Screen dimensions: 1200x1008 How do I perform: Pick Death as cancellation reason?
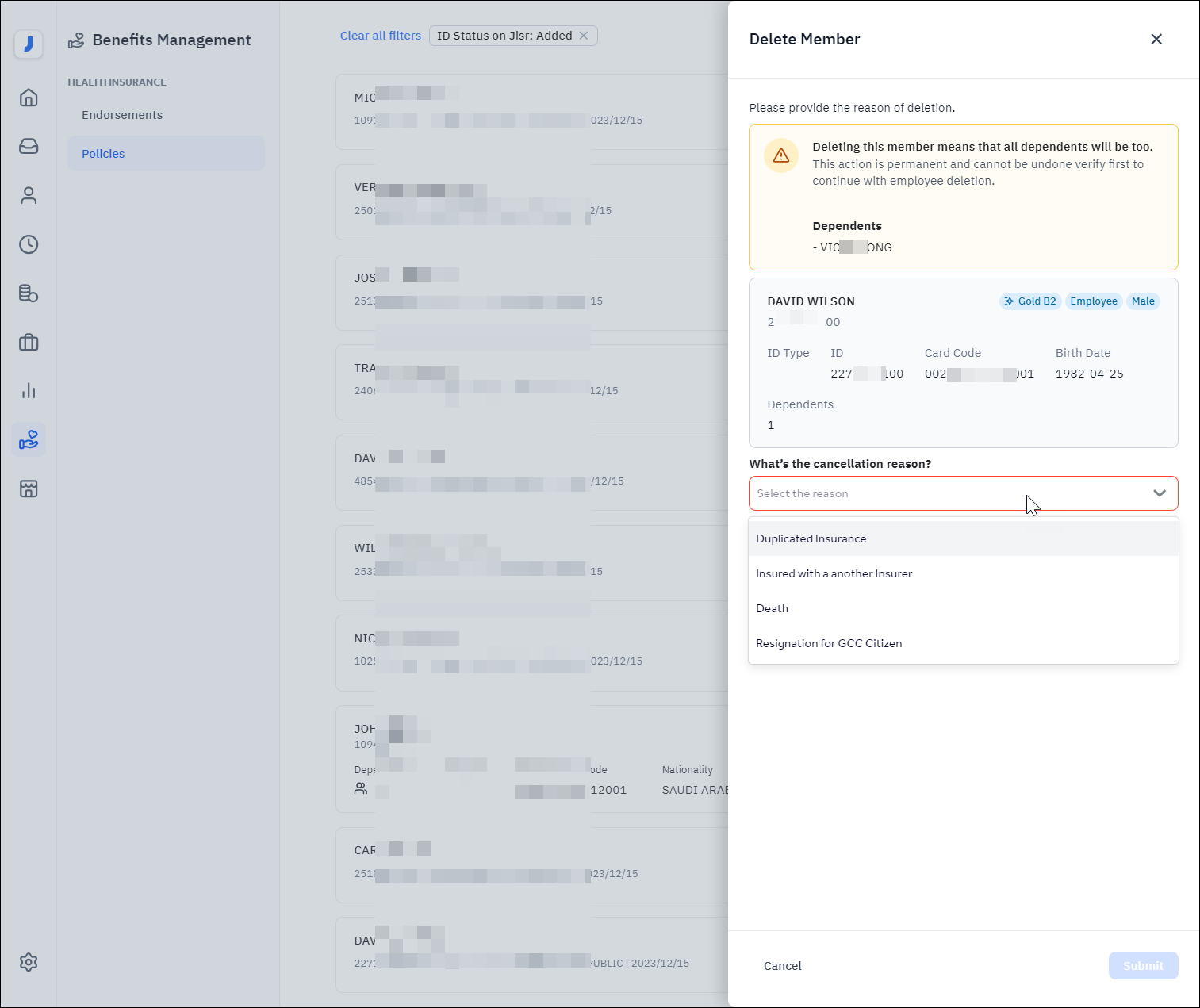tap(772, 608)
